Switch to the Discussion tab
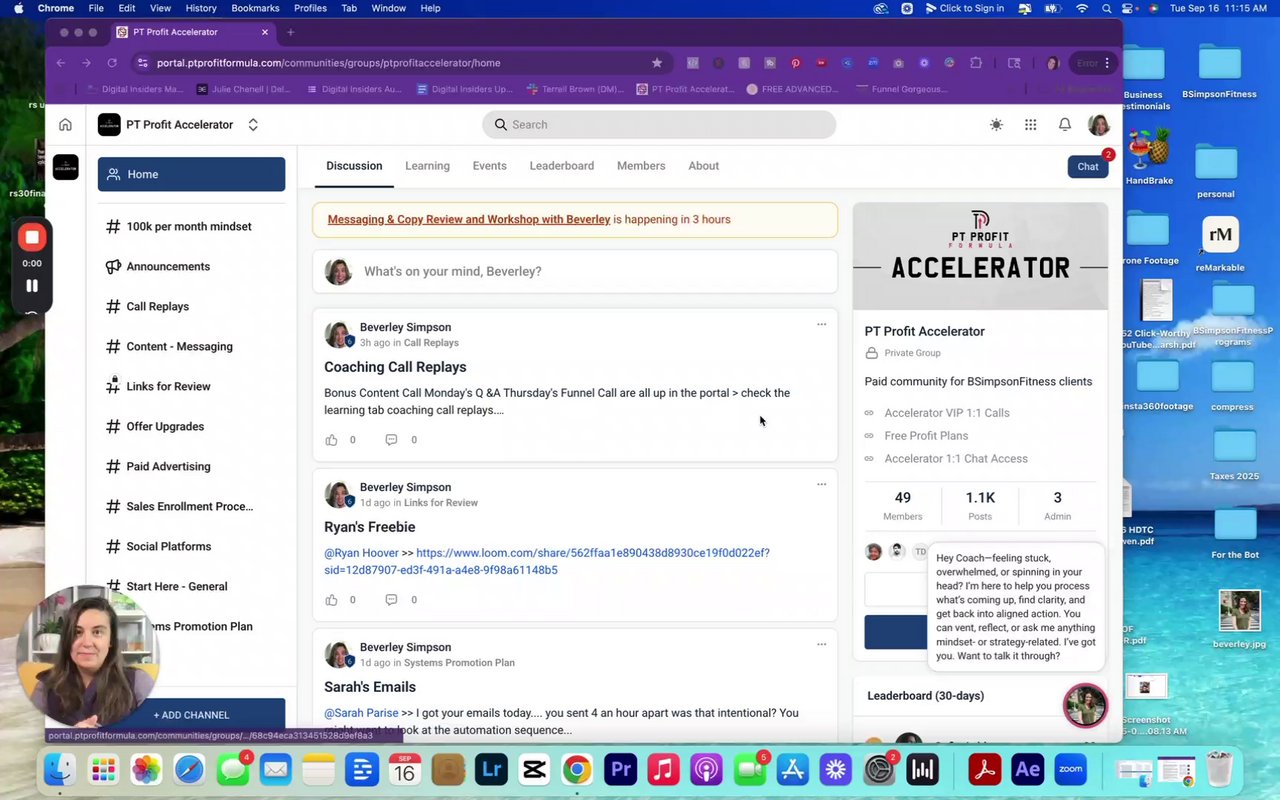 [x=354, y=166]
